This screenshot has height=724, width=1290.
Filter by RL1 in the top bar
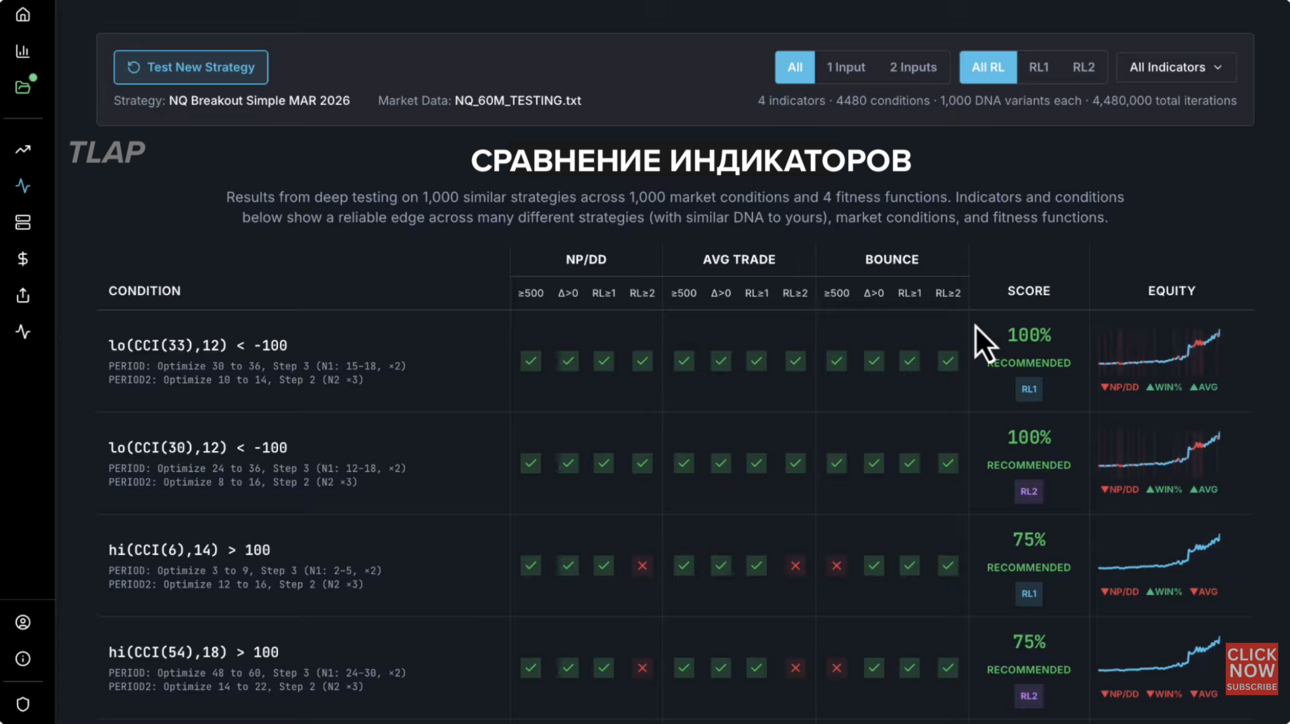(1039, 67)
